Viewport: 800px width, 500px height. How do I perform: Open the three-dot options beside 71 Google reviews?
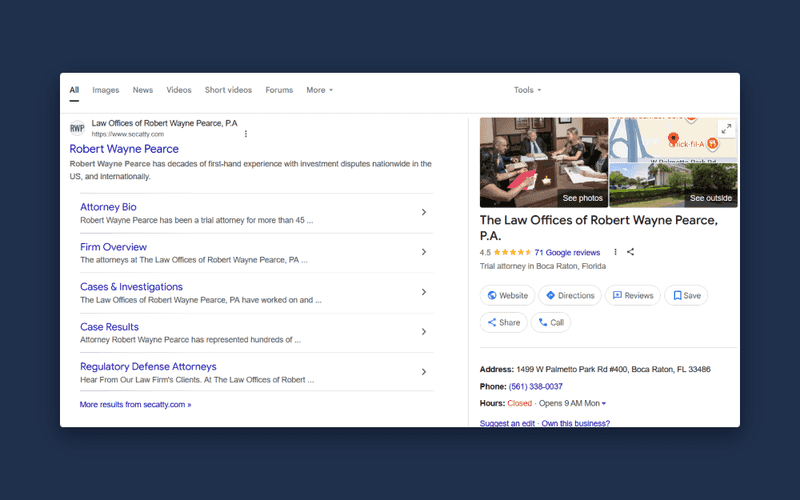615,252
